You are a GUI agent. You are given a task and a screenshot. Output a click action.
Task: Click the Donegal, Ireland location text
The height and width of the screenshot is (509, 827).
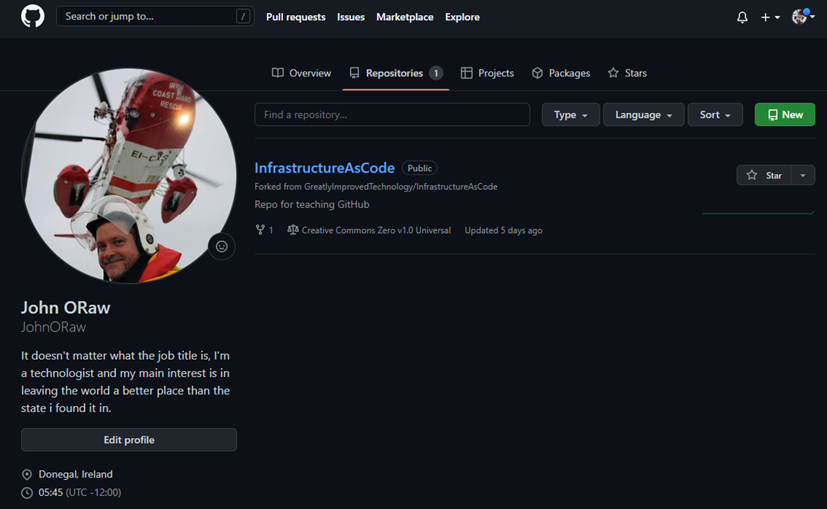(x=75, y=474)
